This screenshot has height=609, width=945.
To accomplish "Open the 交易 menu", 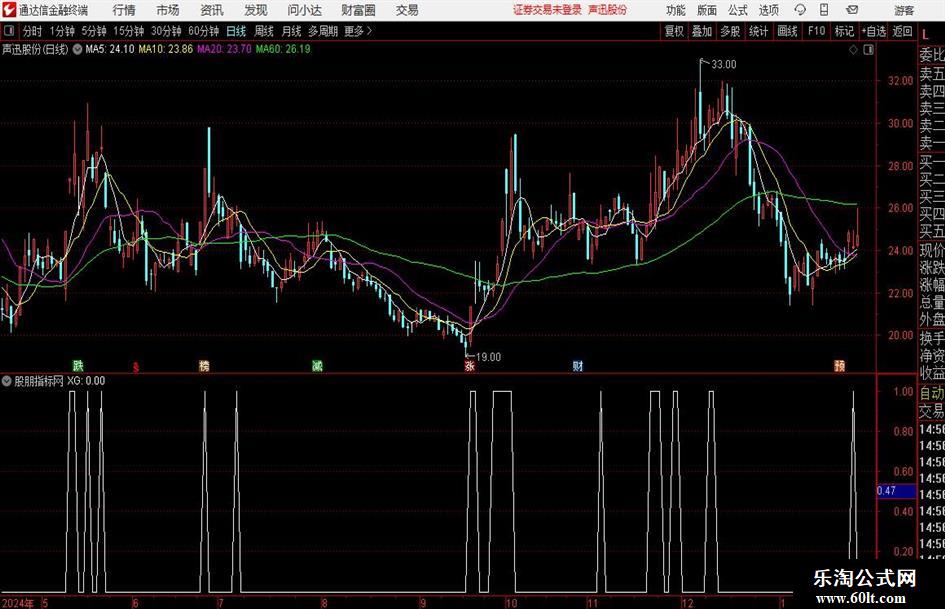I will tap(407, 10).
